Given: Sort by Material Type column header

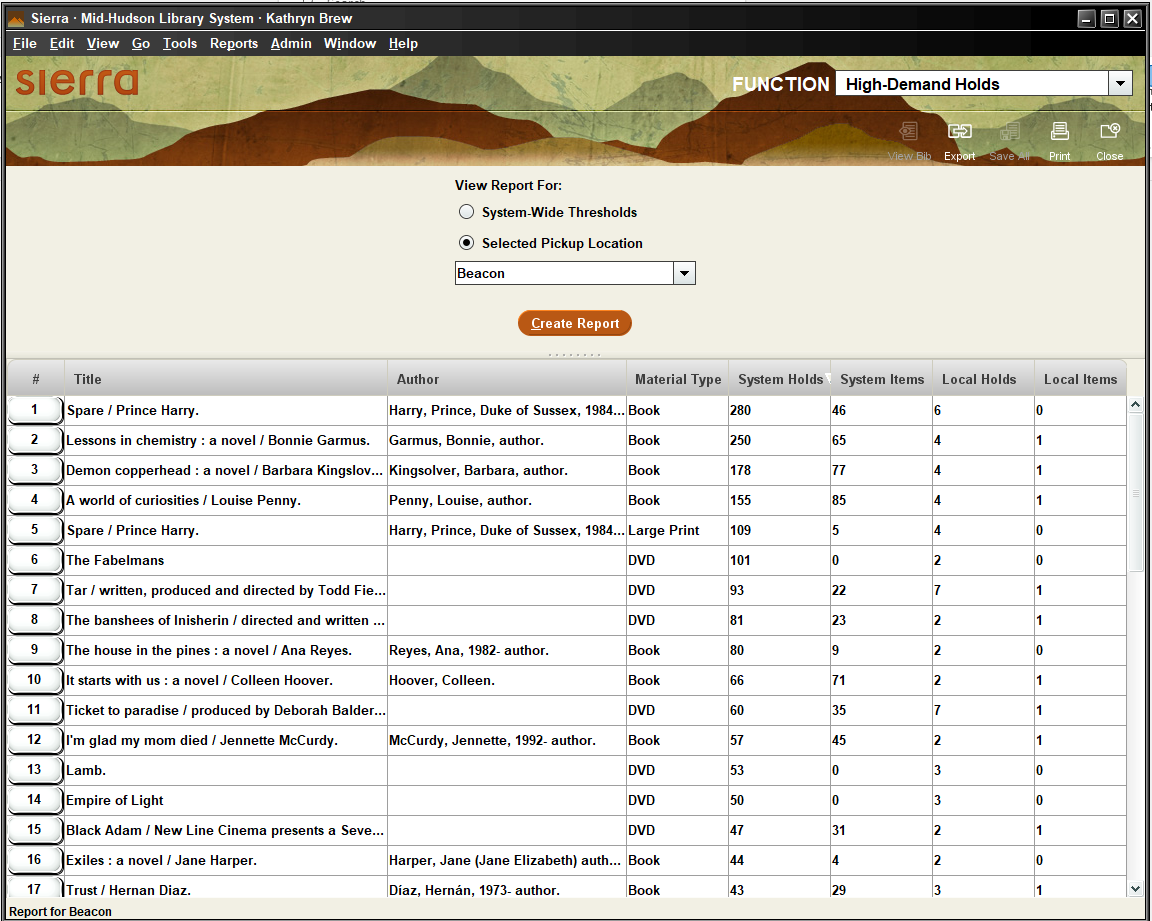Looking at the screenshot, I should (677, 379).
